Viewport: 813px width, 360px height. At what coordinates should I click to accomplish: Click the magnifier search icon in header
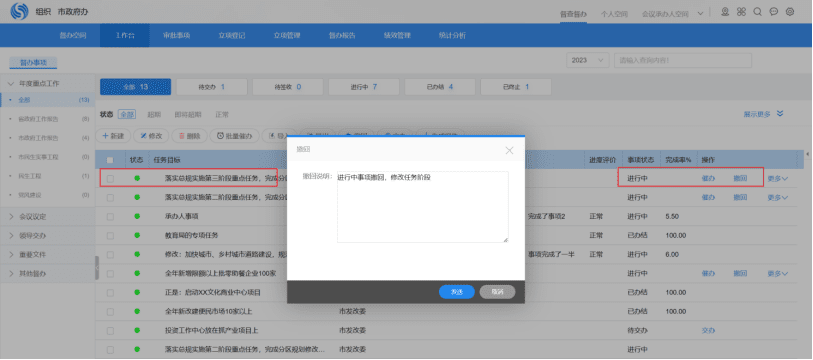point(758,11)
